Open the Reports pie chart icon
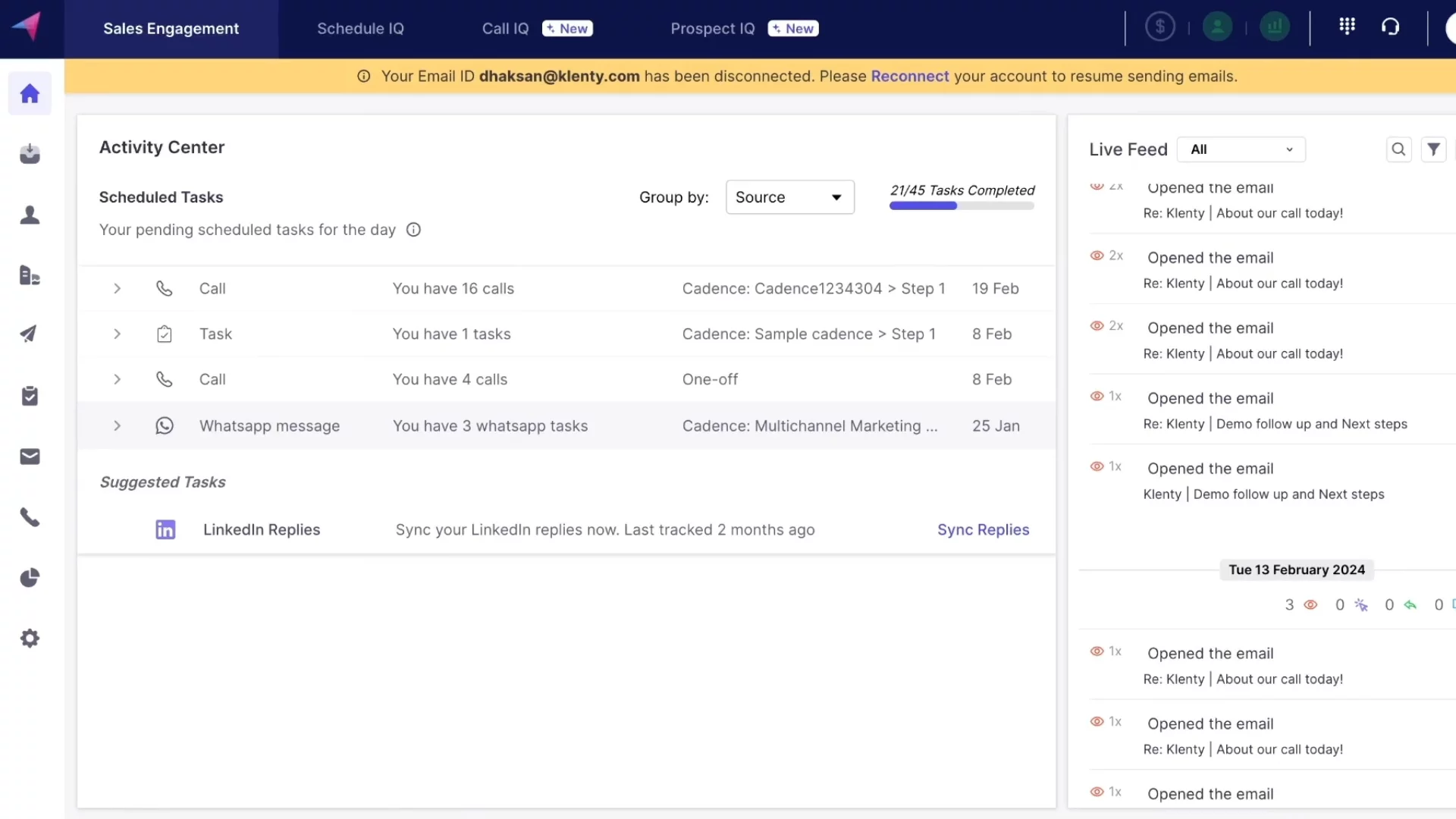The height and width of the screenshot is (819, 1456). pyautogui.click(x=30, y=578)
